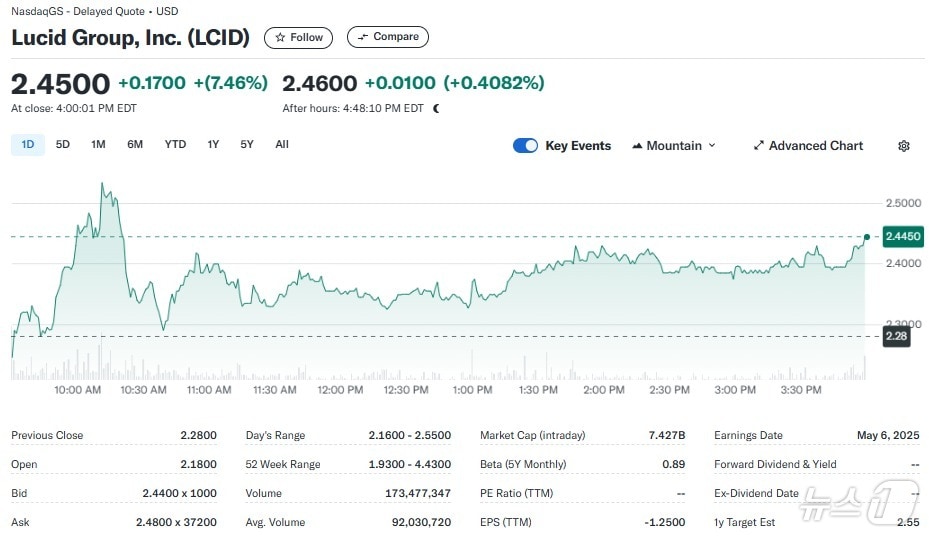Show the 1M chart range
Screen dimensions: 929x537
[98, 145]
